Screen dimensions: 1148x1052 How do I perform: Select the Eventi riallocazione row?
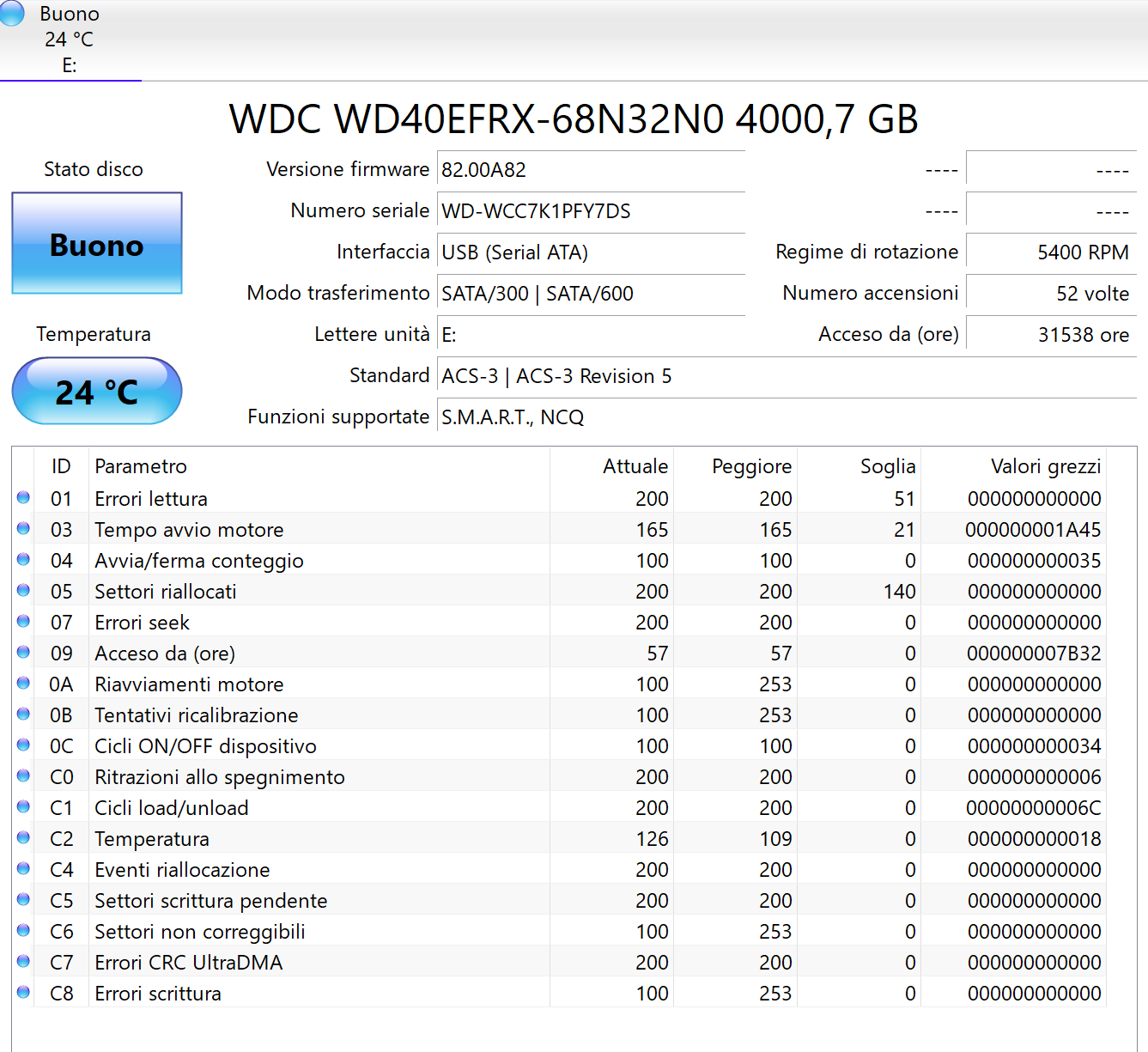tap(182, 870)
